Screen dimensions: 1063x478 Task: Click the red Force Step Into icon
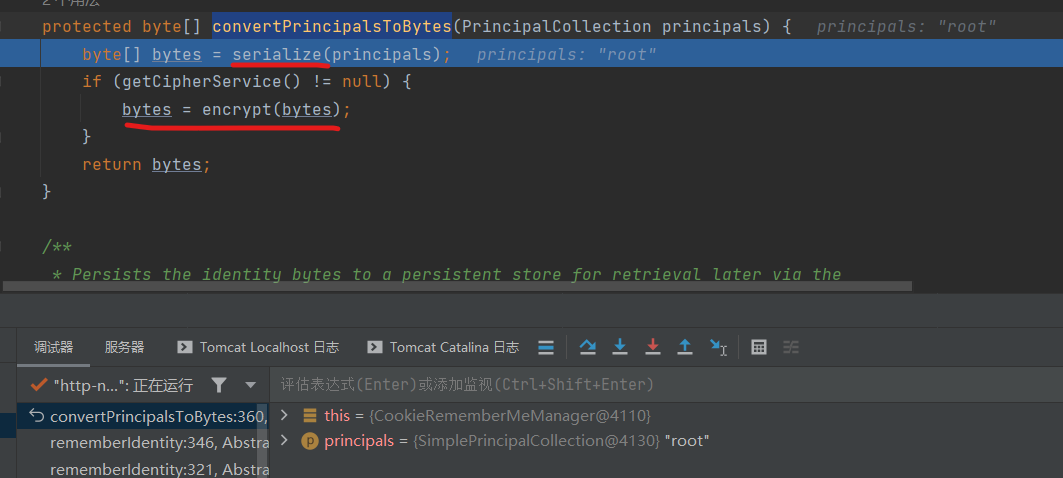653,347
